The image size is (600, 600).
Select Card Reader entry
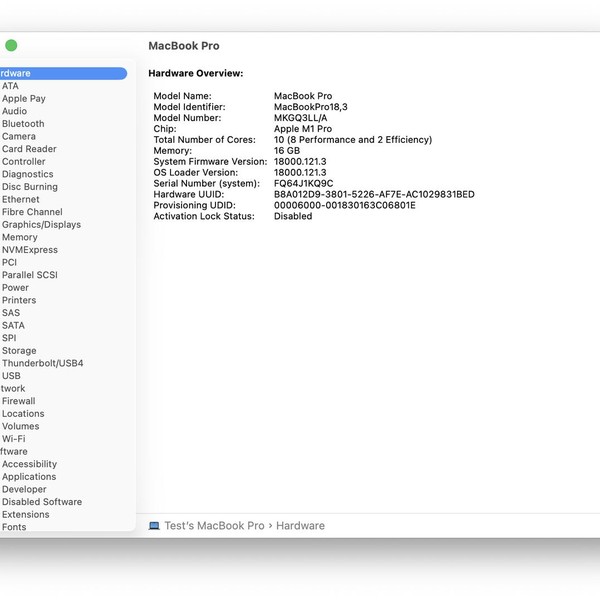click(x=29, y=149)
